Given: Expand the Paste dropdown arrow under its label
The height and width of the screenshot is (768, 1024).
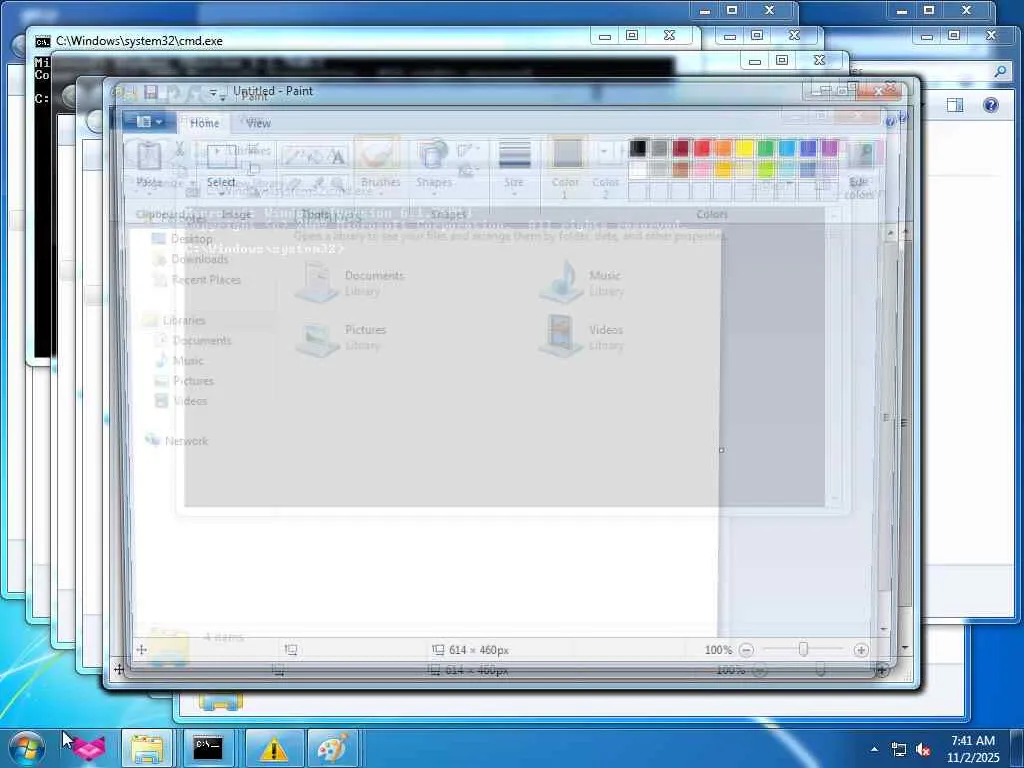Looking at the screenshot, I should click(x=149, y=193).
